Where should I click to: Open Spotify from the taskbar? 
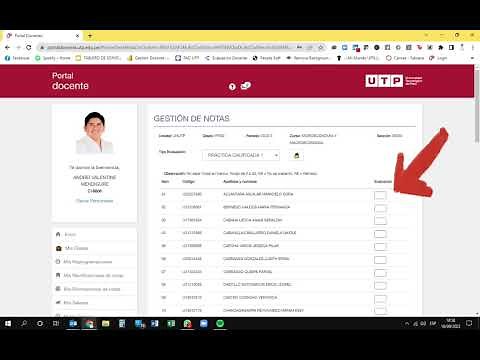pyautogui.click(x=220, y=324)
